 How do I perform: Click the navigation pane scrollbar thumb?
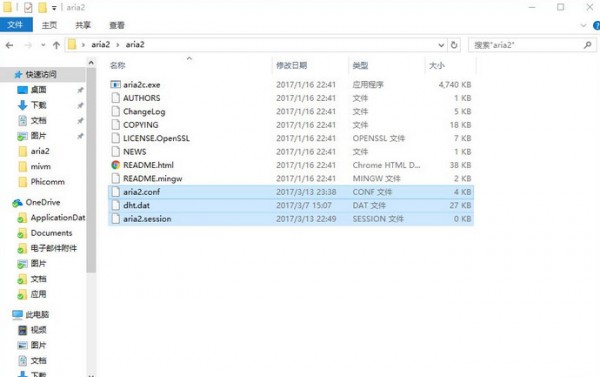(91, 170)
